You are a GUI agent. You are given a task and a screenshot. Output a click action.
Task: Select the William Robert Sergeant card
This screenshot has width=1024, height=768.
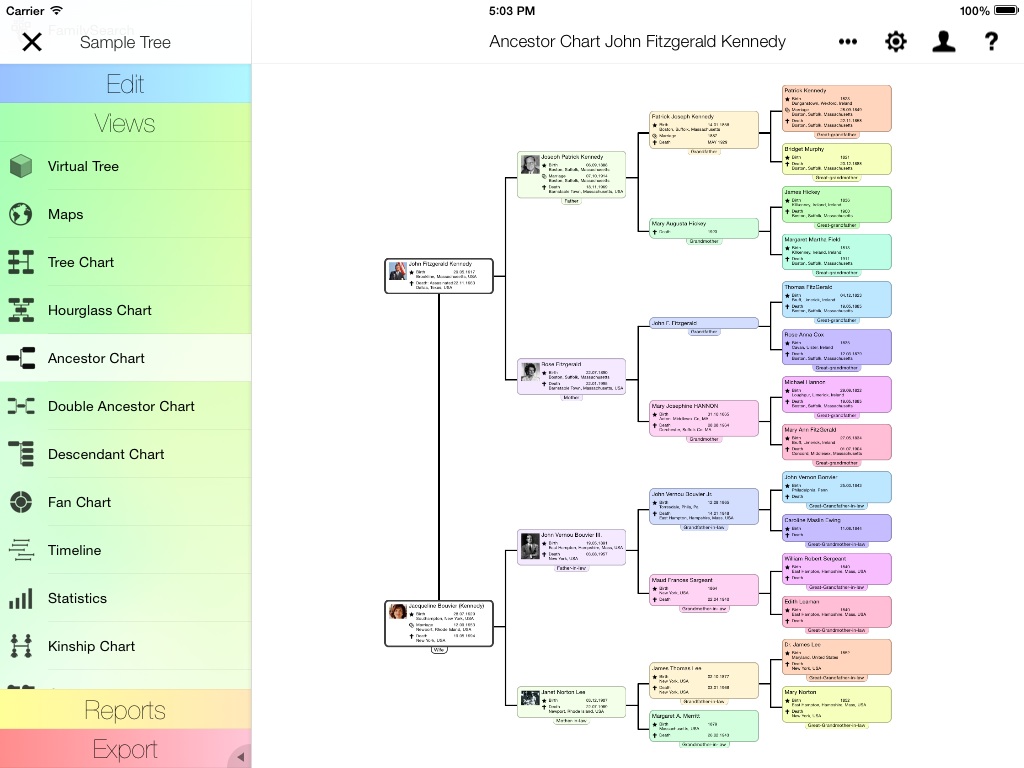click(837, 569)
